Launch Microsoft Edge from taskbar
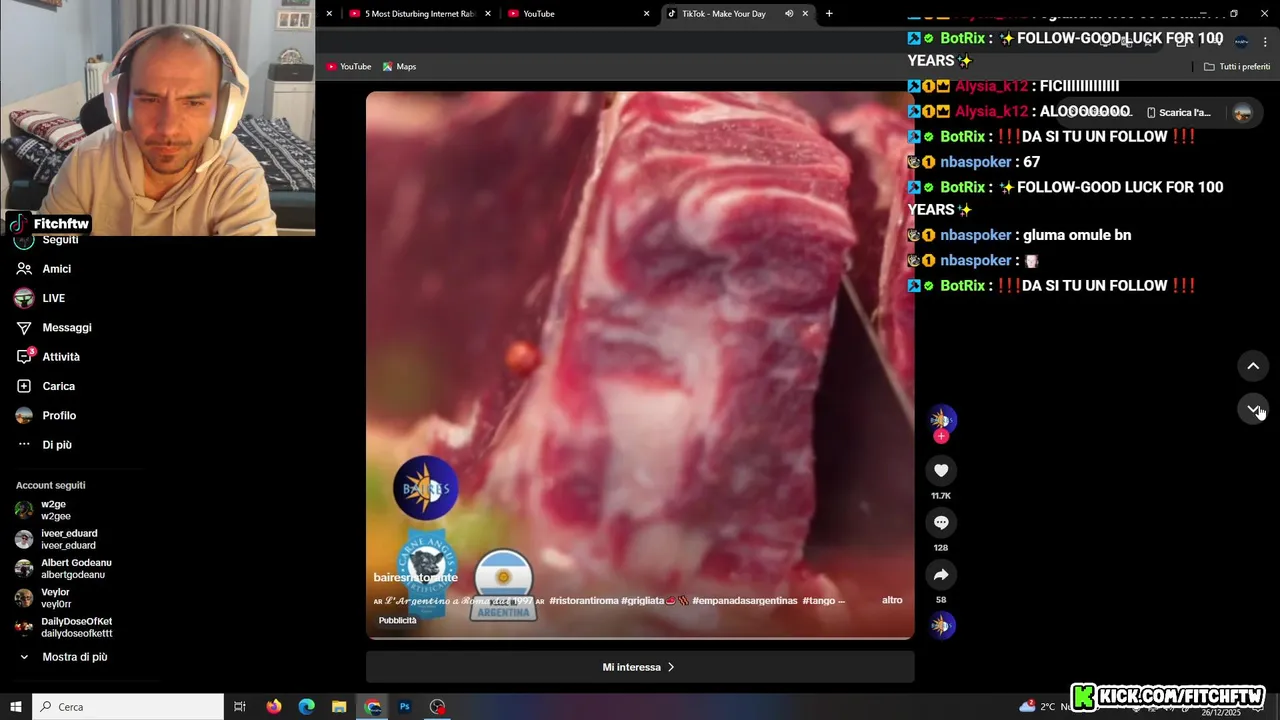Viewport: 1280px width, 720px height. pyautogui.click(x=307, y=707)
